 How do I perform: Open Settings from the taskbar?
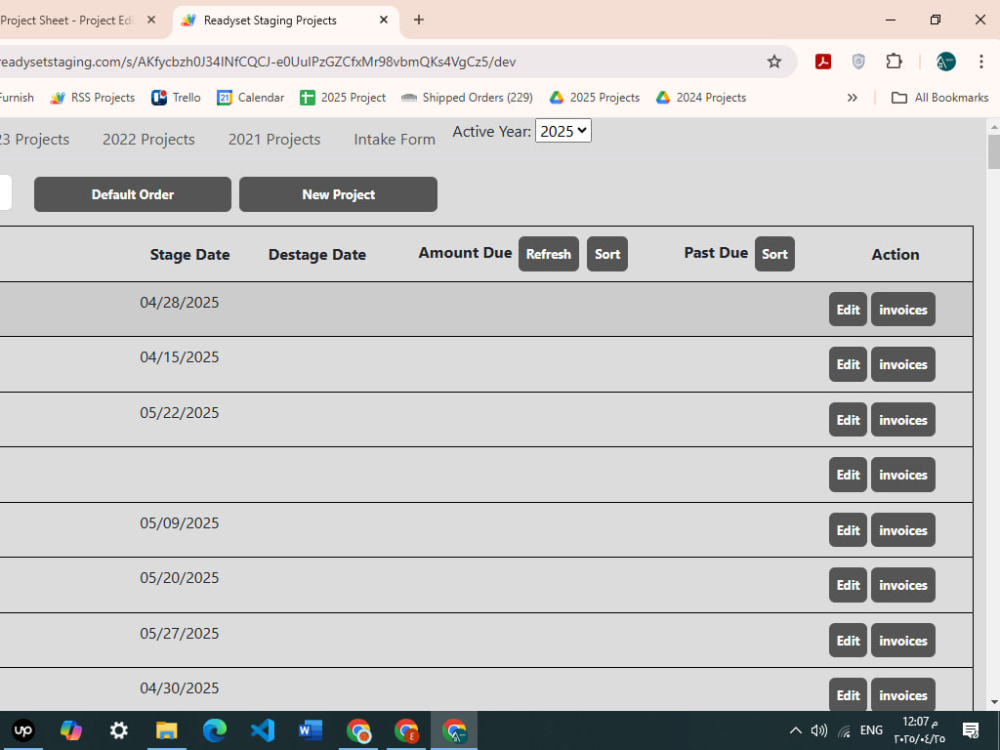click(119, 731)
